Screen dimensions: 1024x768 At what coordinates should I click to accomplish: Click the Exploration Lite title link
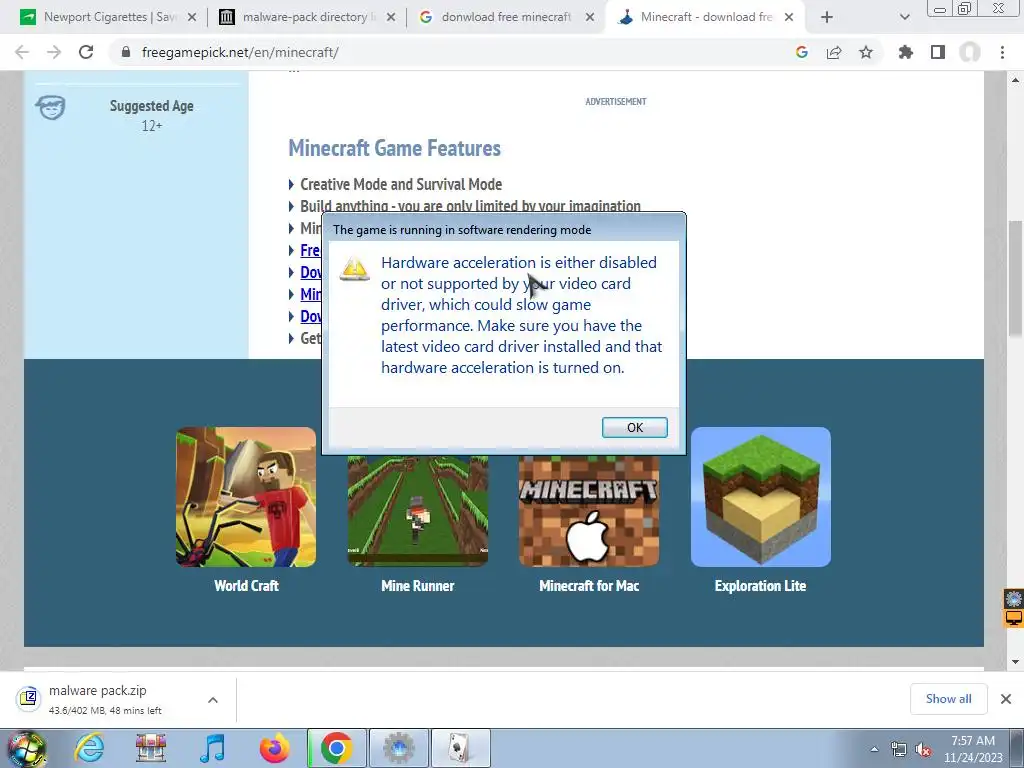click(760, 586)
